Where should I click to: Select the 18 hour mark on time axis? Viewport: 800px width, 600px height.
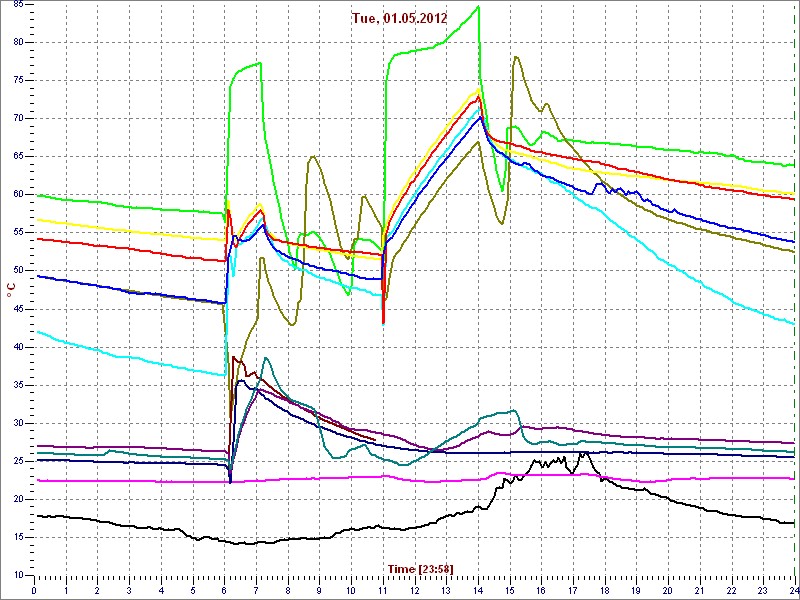pos(605,590)
